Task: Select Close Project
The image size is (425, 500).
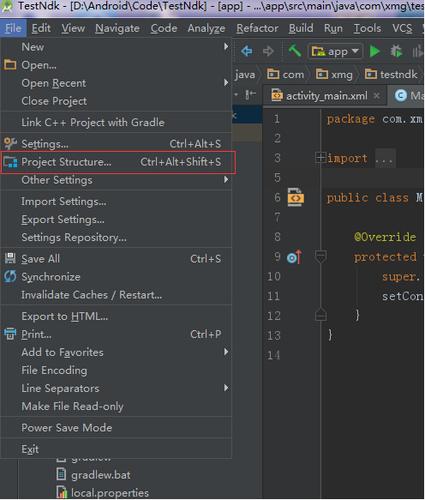Action: coord(116,101)
